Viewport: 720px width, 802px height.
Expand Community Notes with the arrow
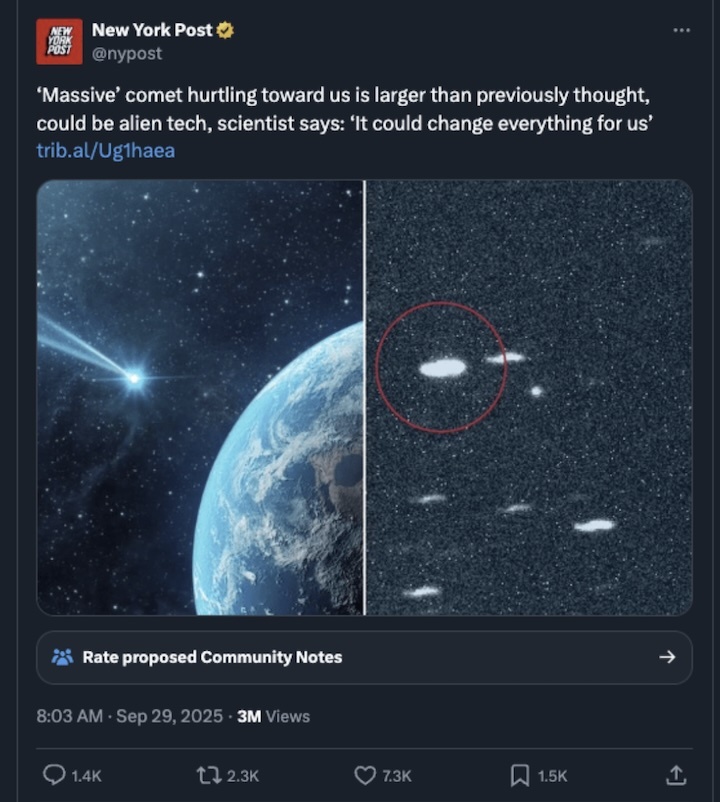pyautogui.click(x=668, y=657)
